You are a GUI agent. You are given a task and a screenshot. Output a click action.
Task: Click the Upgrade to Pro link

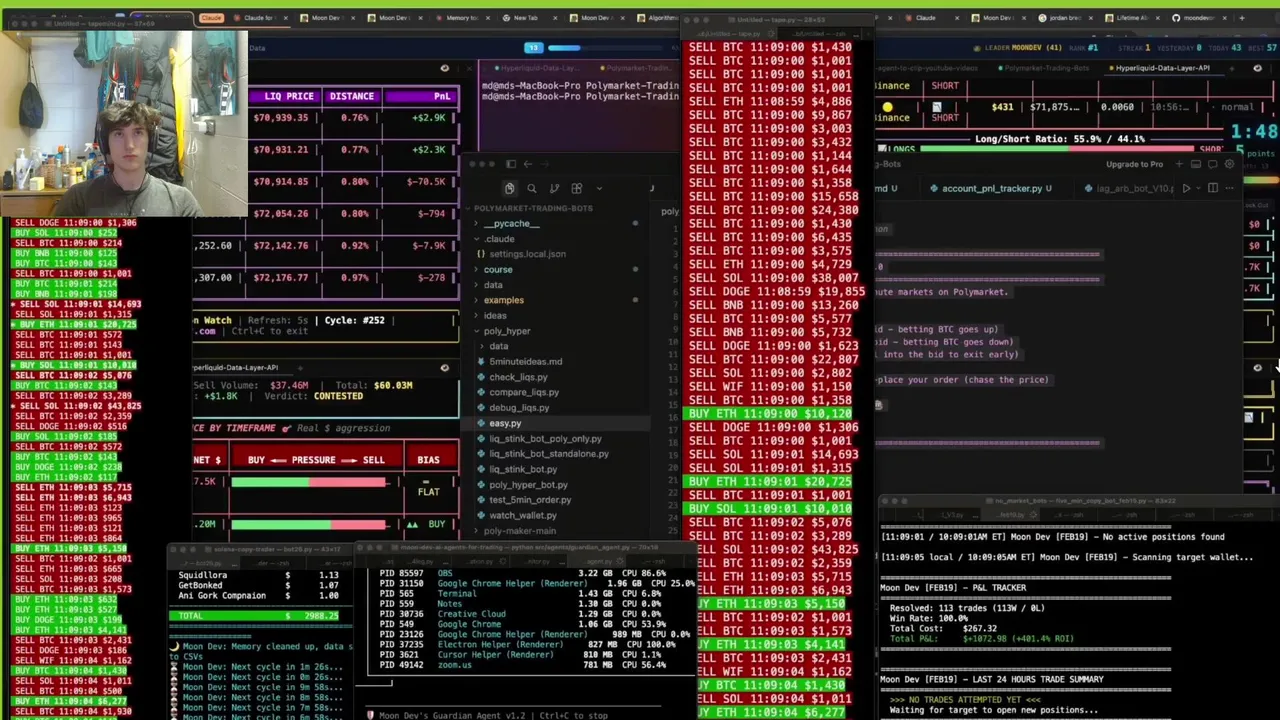(1134, 164)
